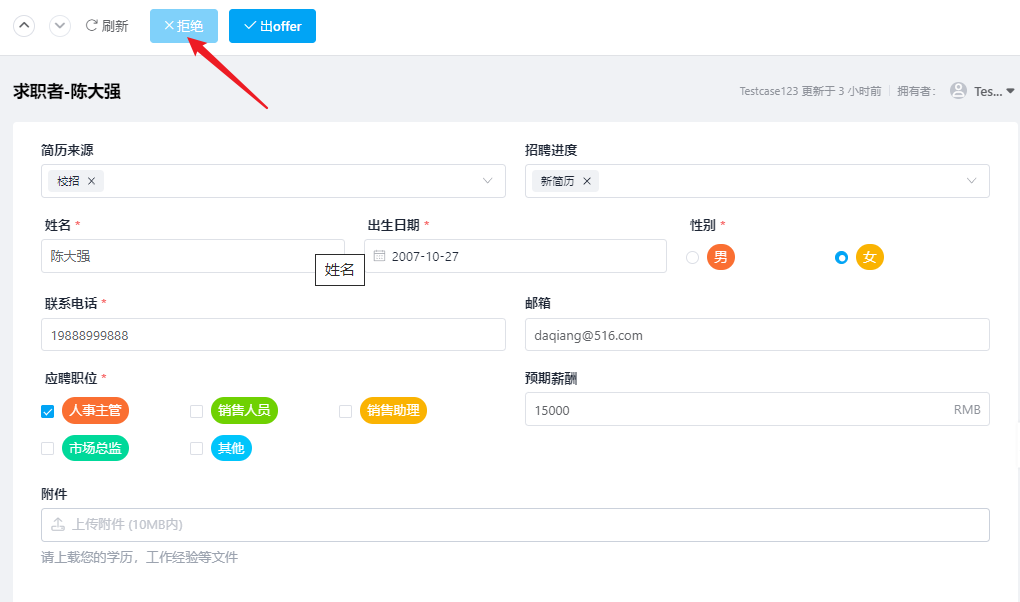Edit the 姓名 field 陈大强

coord(193,256)
